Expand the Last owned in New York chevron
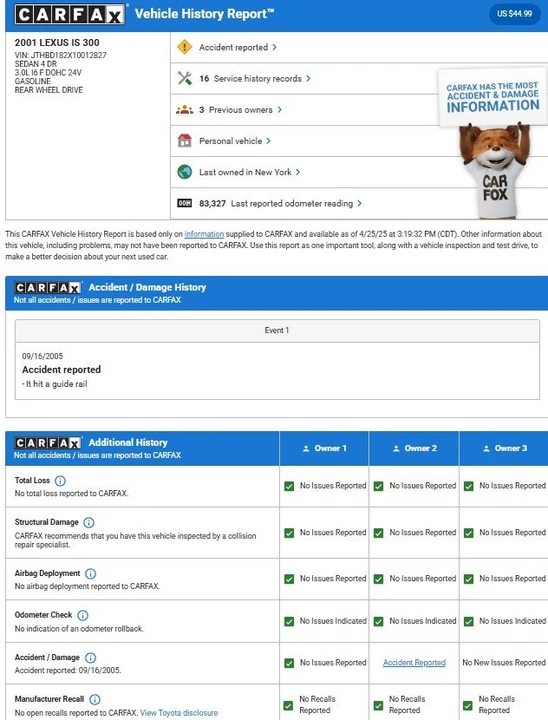The width and height of the screenshot is (548, 720). point(298,172)
